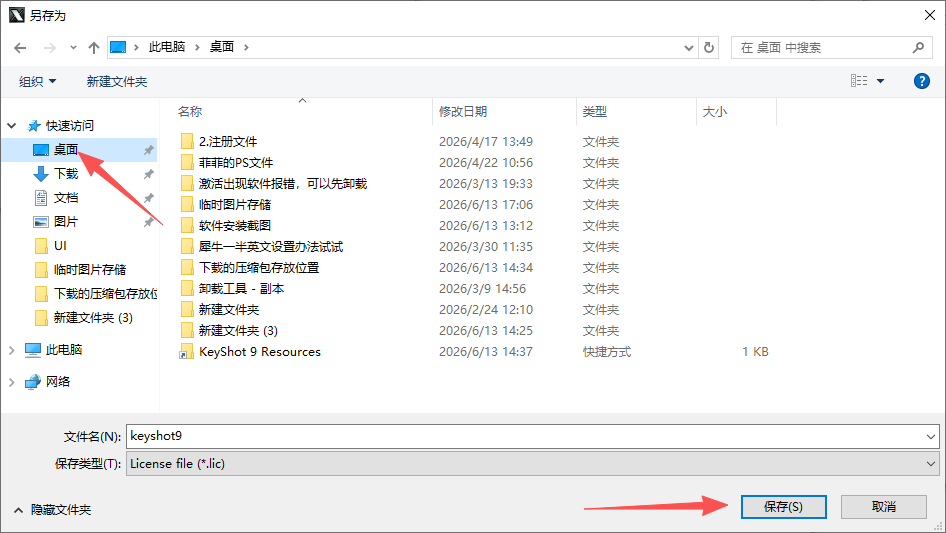
Task: Go up one folder level
Action: 94,48
